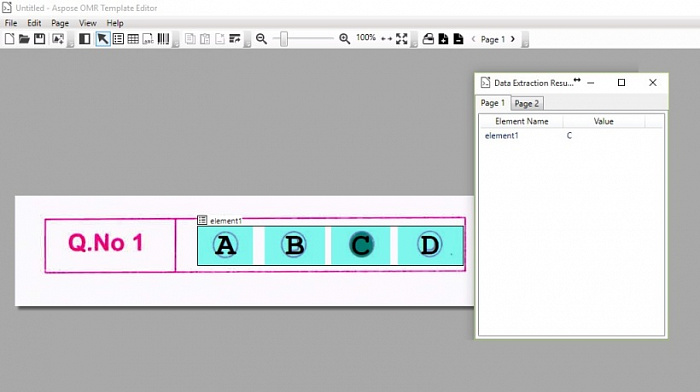This screenshot has height=392, width=700.
Task: Click the Copy element icon
Action: pyautogui.click(x=190, y=39)
